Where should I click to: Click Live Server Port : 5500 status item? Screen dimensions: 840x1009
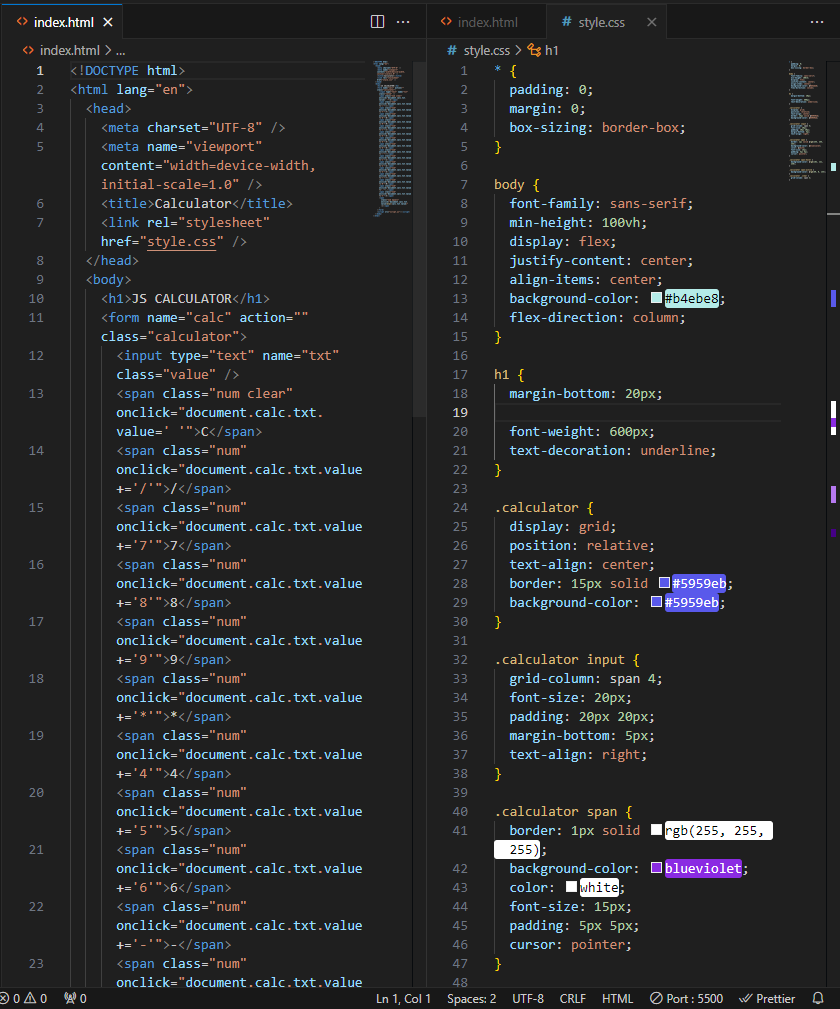[x=686, y=998]
